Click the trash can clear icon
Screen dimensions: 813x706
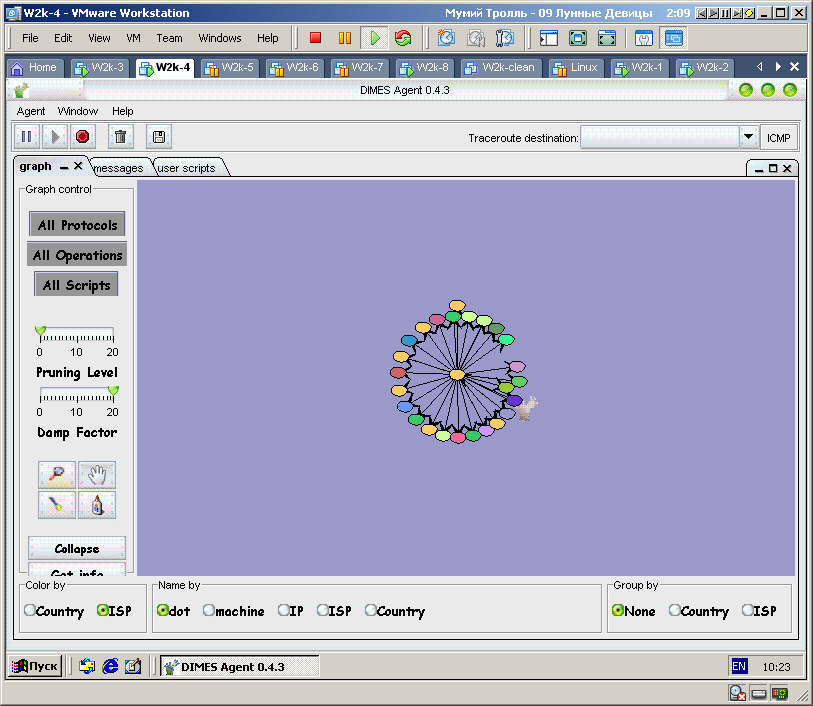coord(120,137)
